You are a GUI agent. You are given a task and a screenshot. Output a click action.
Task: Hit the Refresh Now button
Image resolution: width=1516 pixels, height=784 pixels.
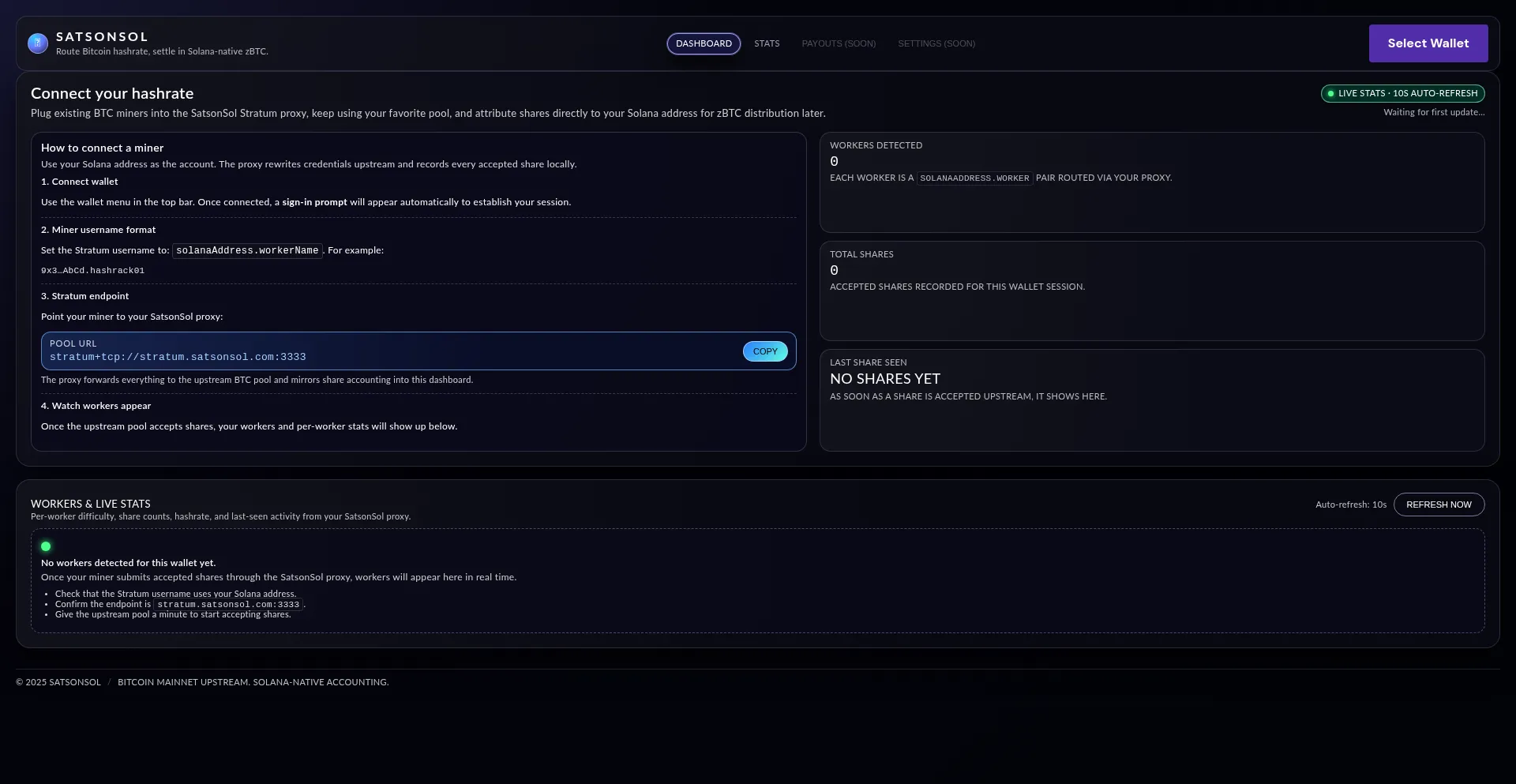coord(1438,505)
